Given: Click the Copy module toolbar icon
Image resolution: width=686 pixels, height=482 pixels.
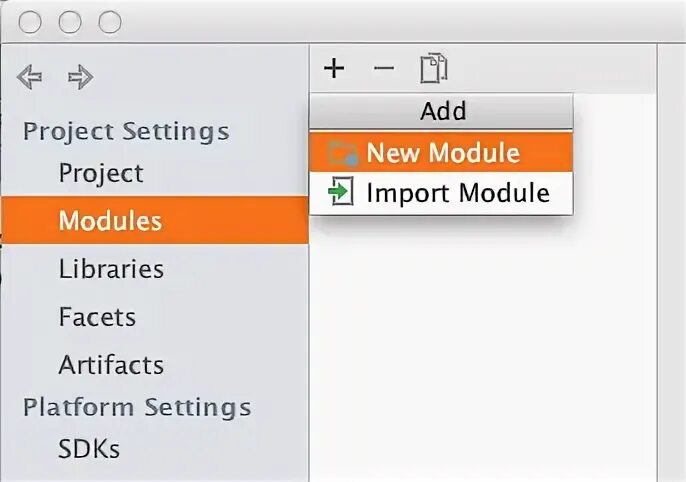Looking at the screenshot, I should pos(434,69).
